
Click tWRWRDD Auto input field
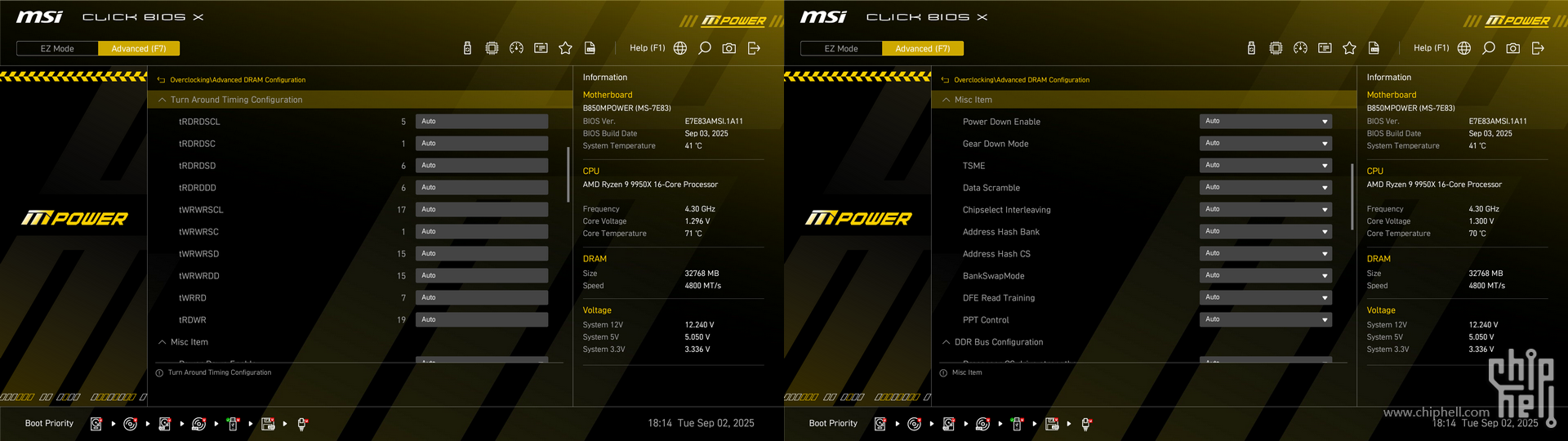click(x=482, y=275)
